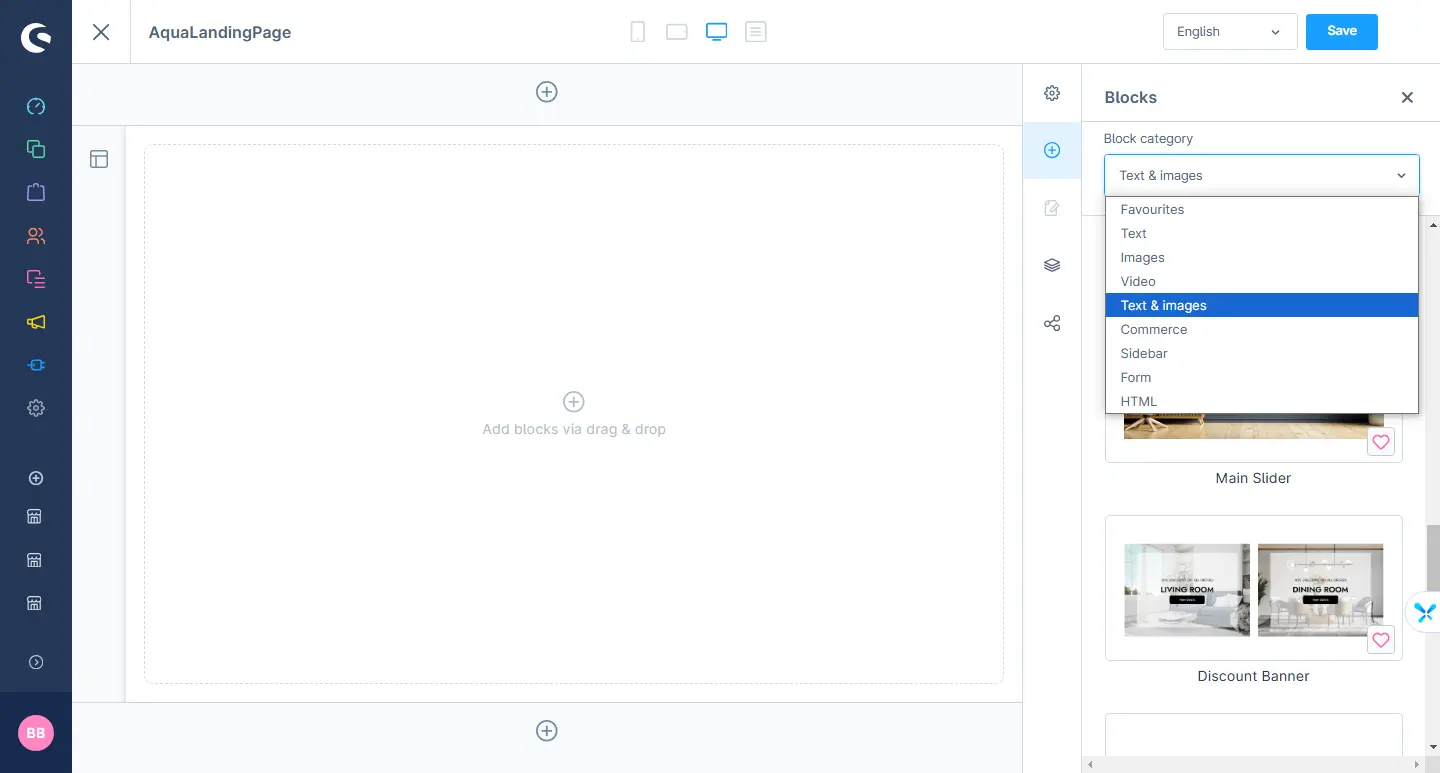Select the Discount Banner block thumbnail

point(1253,590)
